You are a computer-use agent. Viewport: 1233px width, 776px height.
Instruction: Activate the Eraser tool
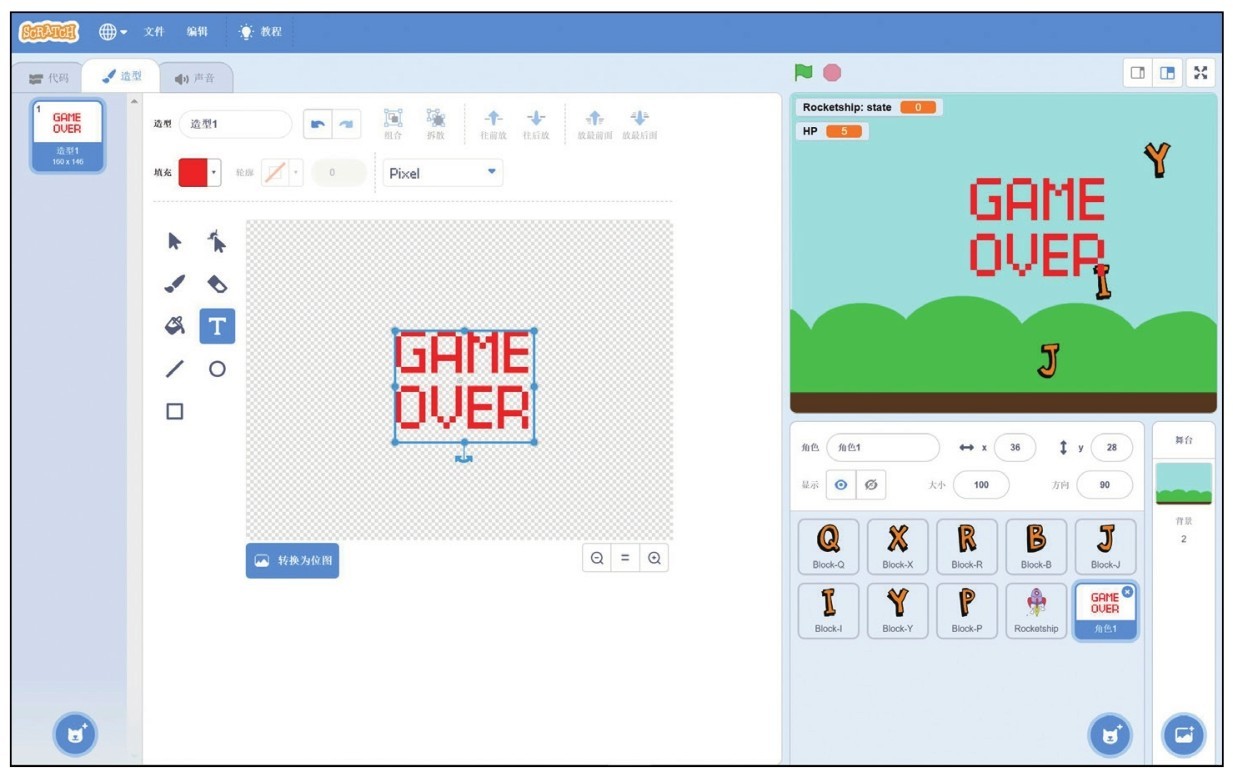[217, 284]
